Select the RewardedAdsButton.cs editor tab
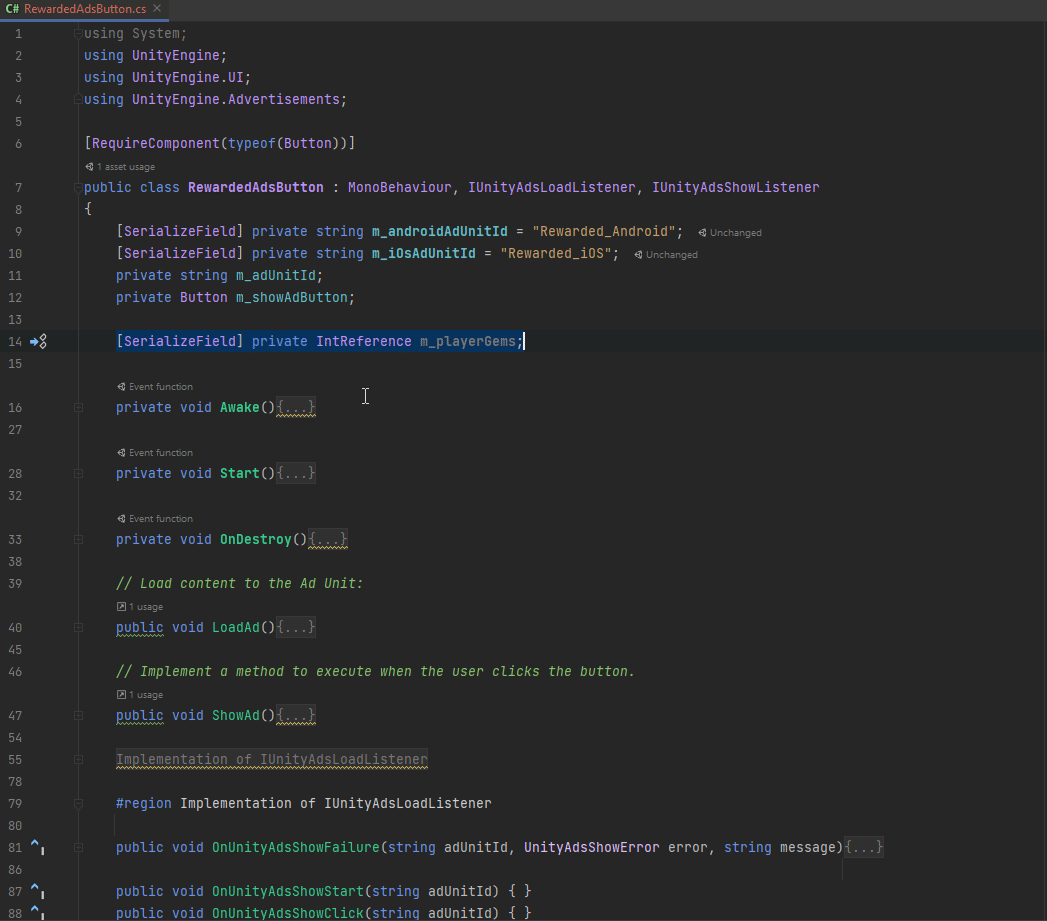 (84, 9)
